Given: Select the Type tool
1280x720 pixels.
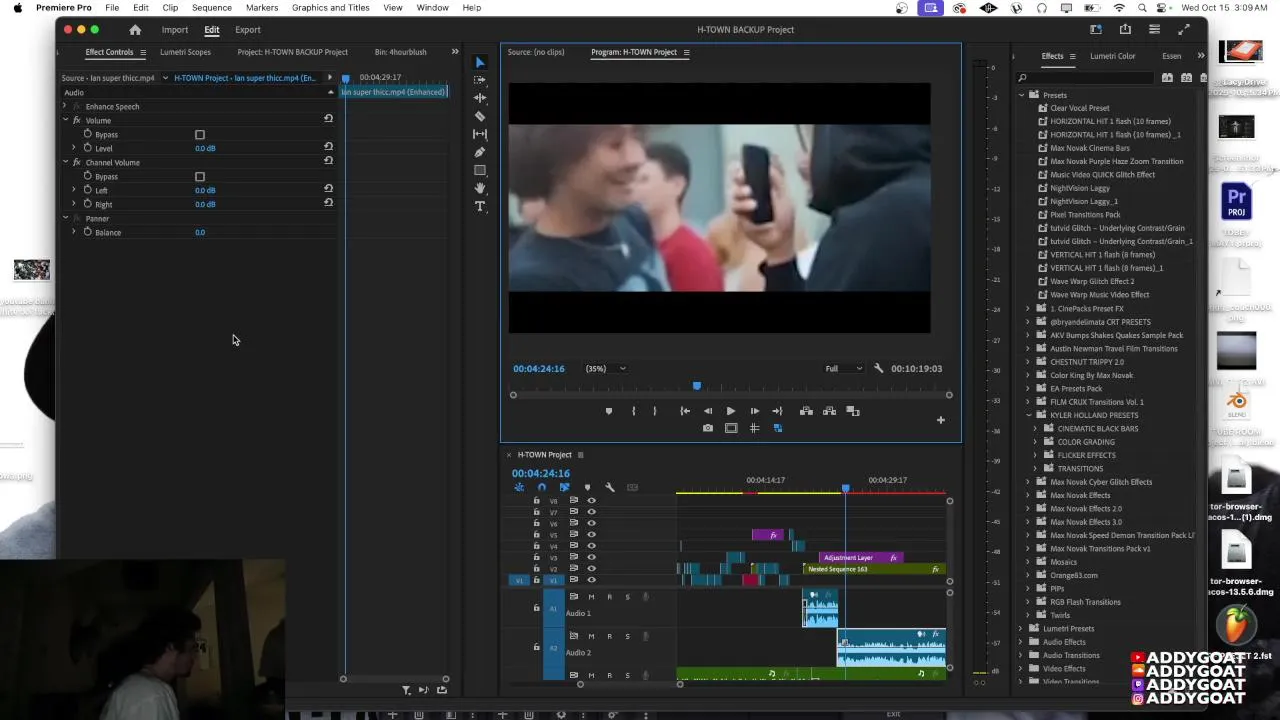Looking at the screenshot, I should click(x=480, y=206).
